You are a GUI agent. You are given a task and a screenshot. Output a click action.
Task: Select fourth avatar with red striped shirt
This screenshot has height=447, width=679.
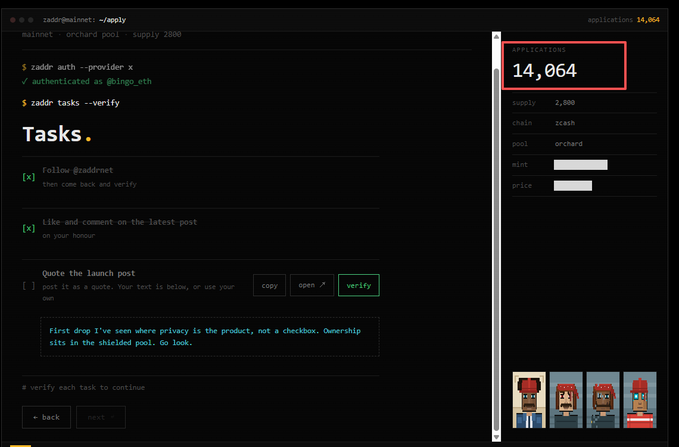[640, 400]
